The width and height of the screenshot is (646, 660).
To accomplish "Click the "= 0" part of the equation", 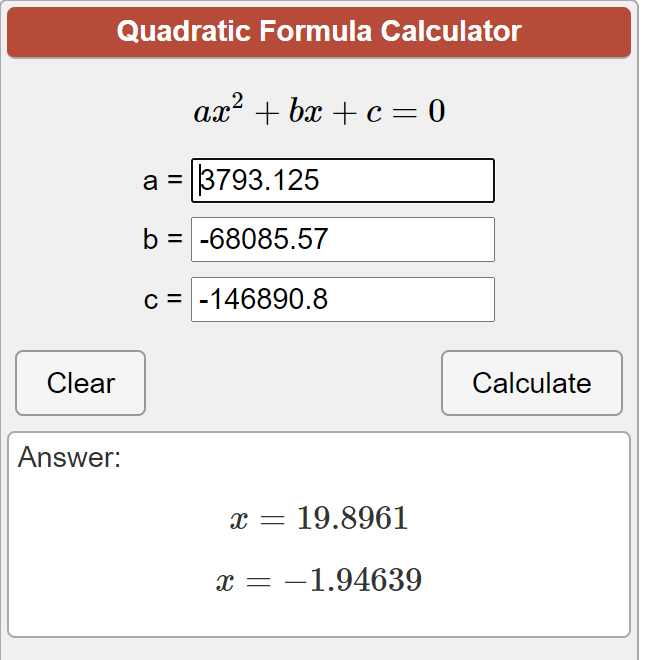I will coord(421,112).
